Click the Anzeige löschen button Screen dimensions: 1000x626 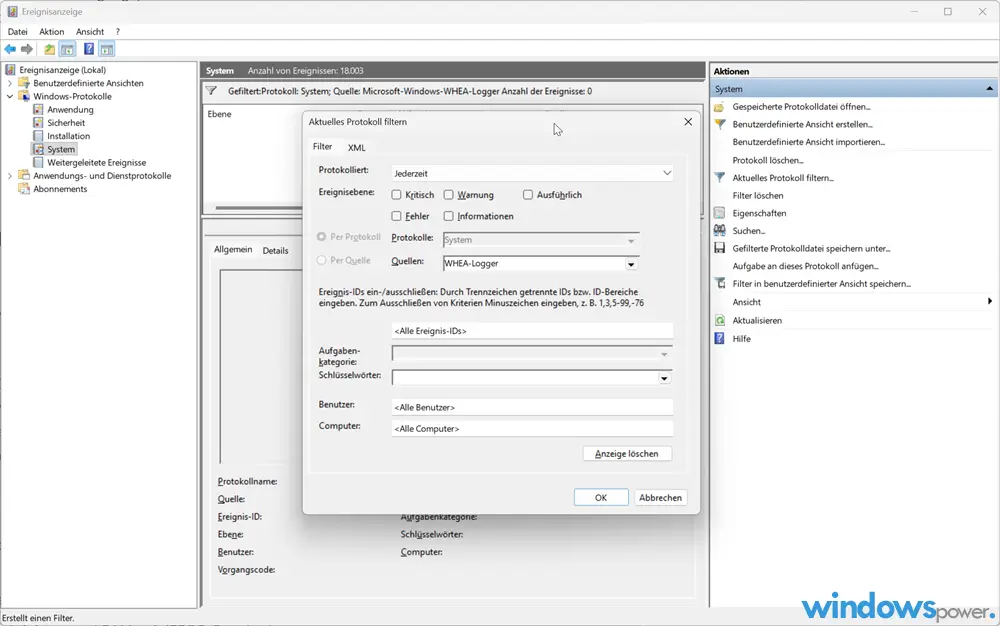(627, 454)
